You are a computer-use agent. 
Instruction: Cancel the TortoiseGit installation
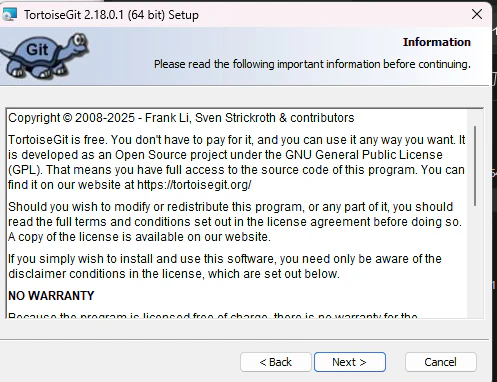coord(441,362)
